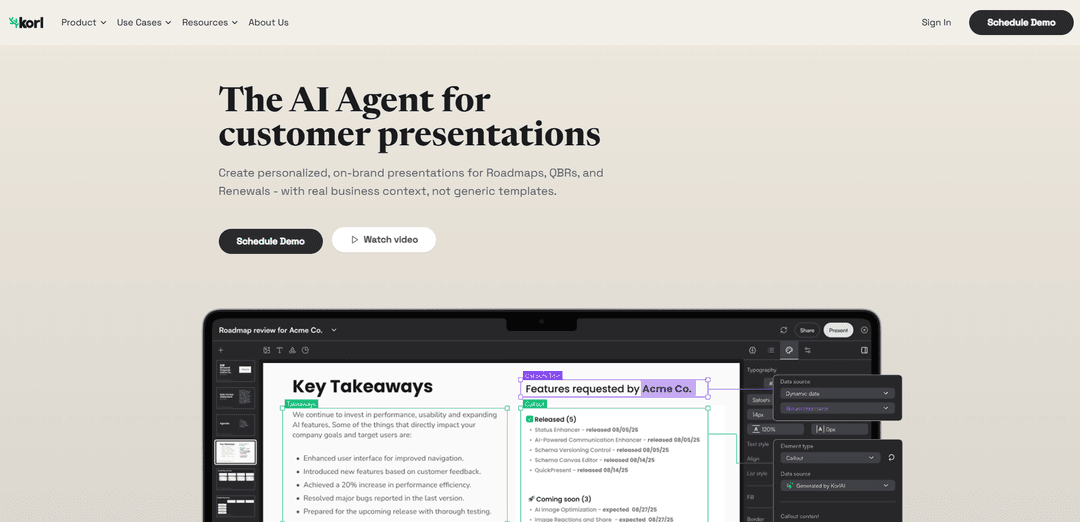
Task: Open the style palette panel icon
Action: click(x=789, y=350)
